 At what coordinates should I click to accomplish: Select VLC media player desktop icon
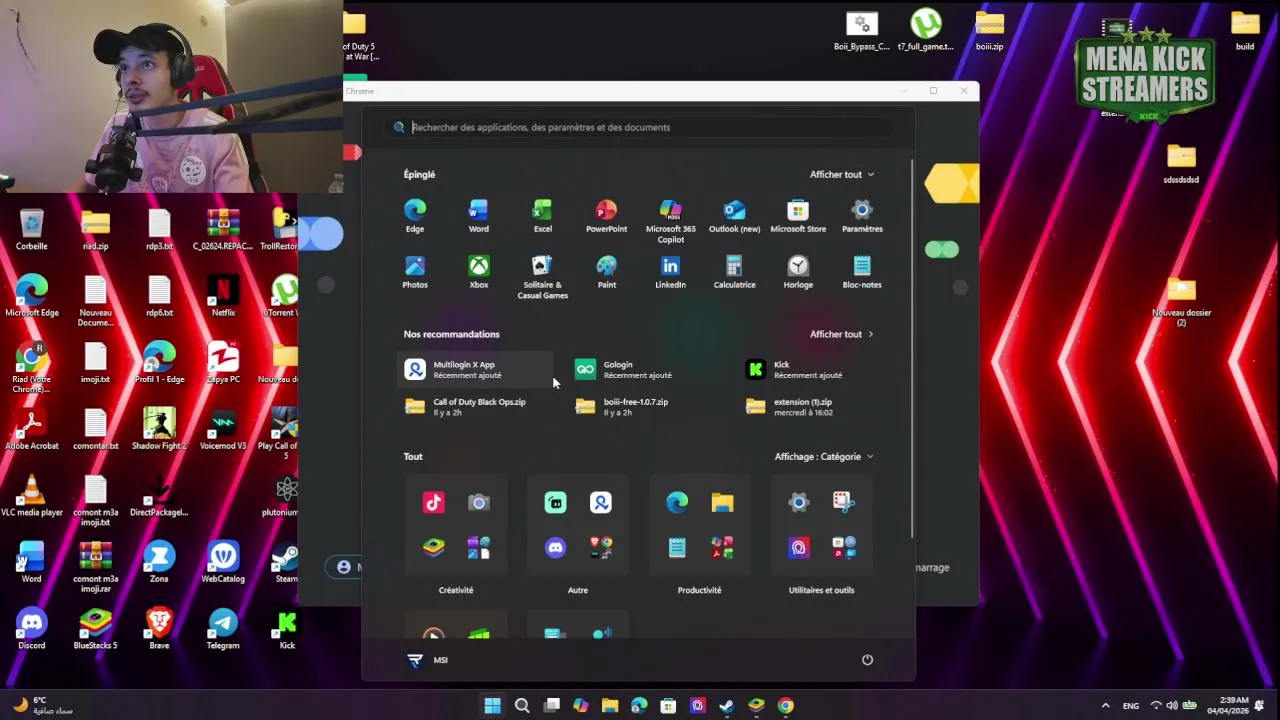pos(32,496)
